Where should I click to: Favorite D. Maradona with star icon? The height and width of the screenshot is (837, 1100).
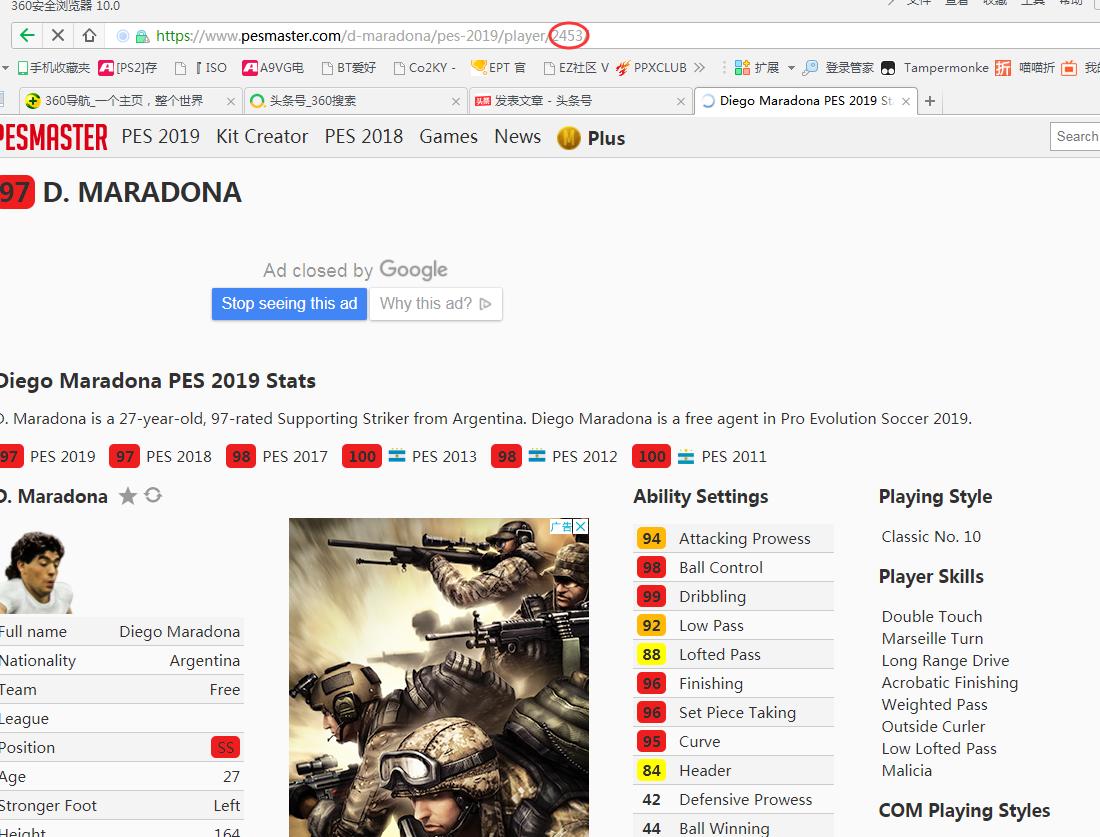click(128, 496)
